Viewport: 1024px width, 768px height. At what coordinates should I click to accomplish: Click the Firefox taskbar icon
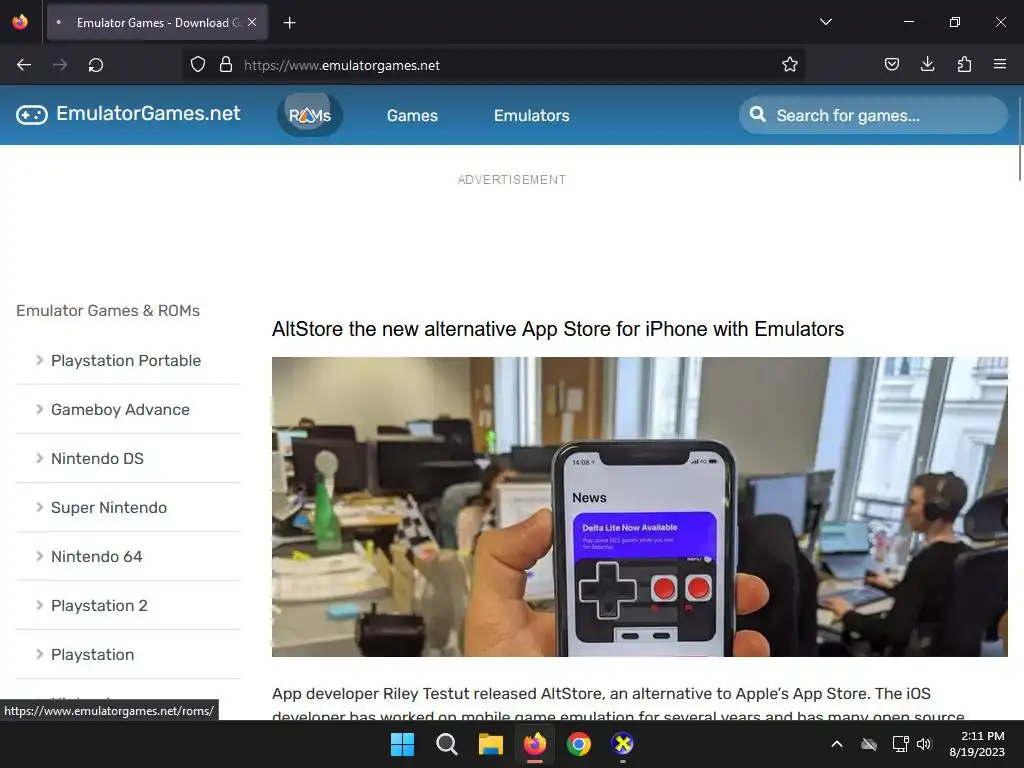[x=535, y=744]
